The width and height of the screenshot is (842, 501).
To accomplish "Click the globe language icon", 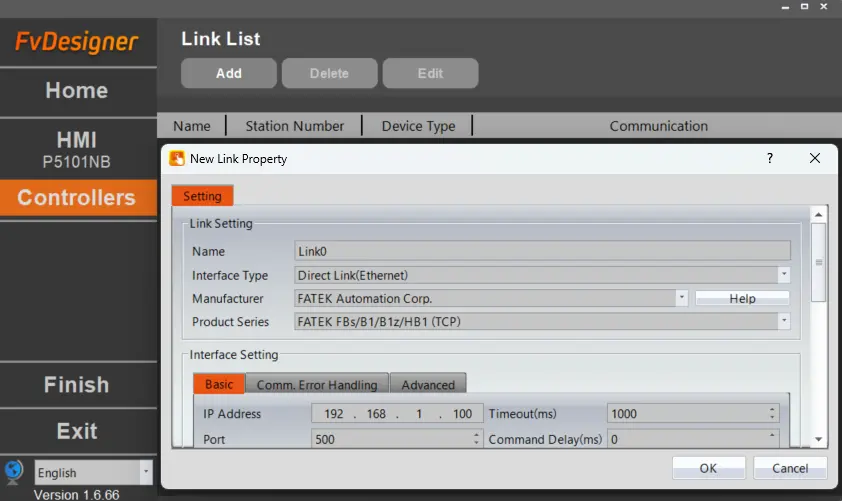I will tap(14, 472).
